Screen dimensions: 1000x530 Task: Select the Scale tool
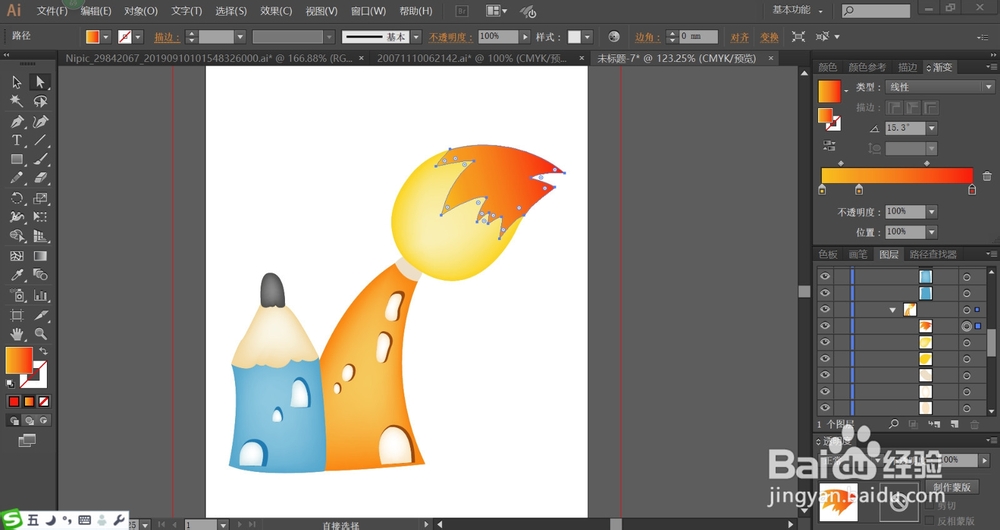click(x=40, y=198)
